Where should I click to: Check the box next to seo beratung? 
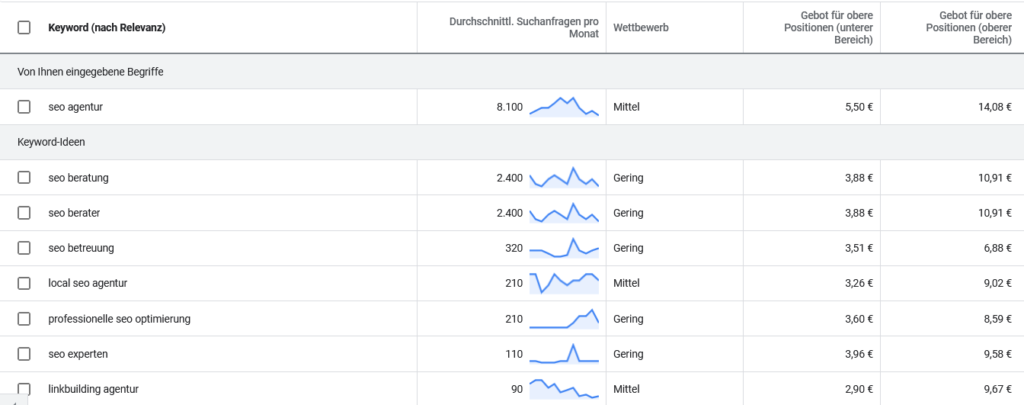click(24, 178)
